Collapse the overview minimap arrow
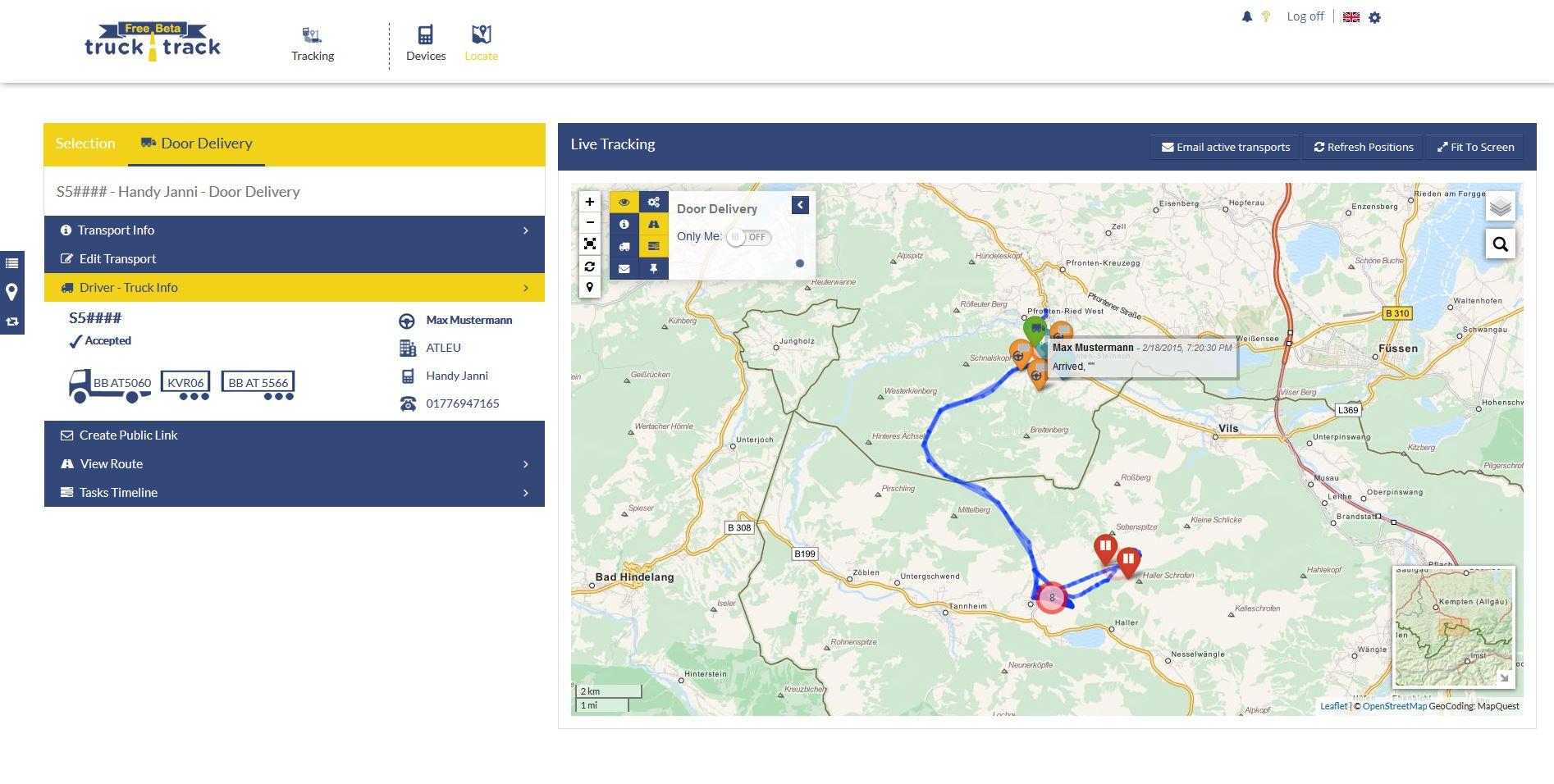Image resolution: width=1554 pixels, height=784 pixels. coord(1504,677)
